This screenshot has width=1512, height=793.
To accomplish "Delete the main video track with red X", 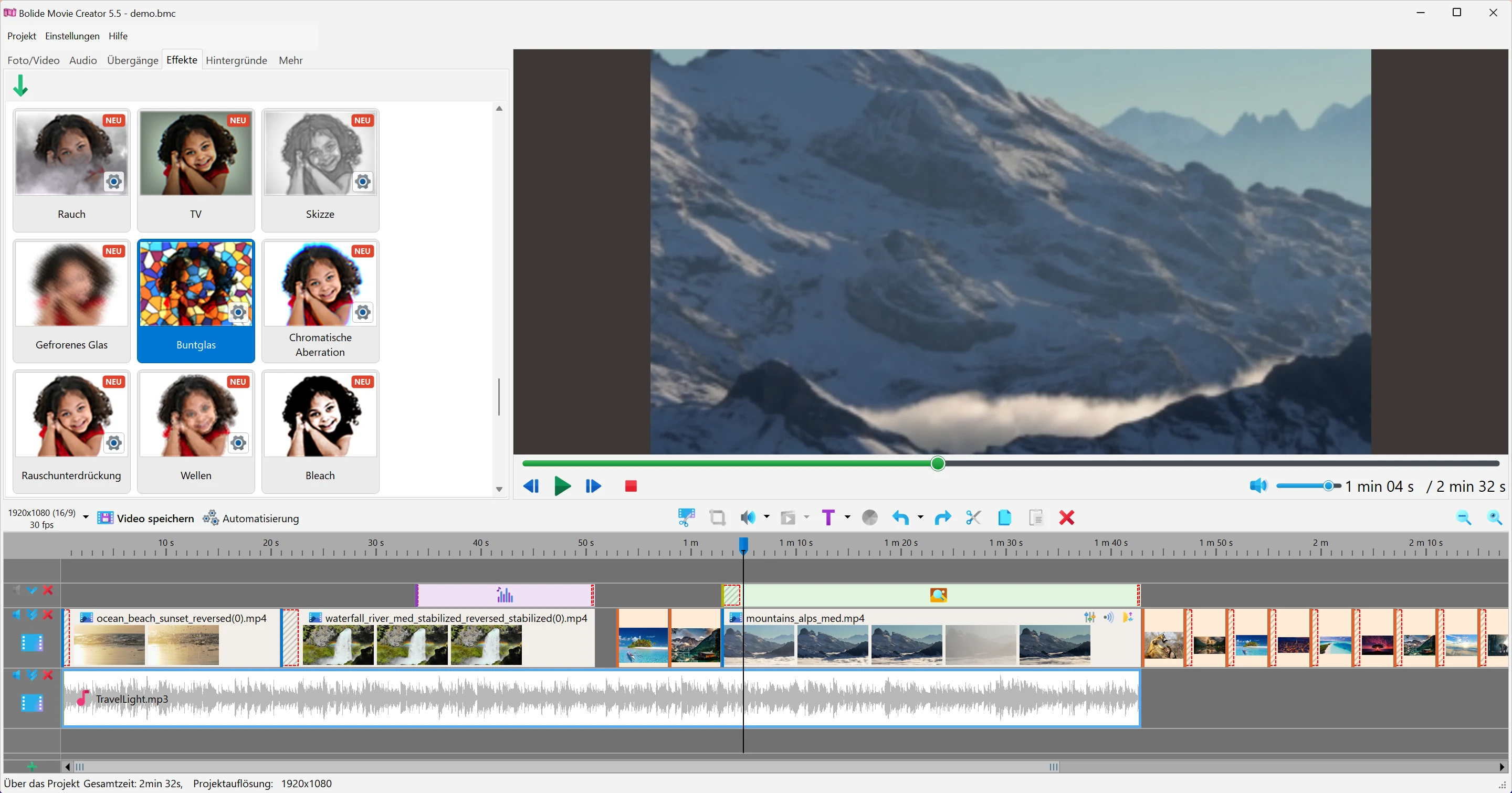I will pyautogui.click(x=48, y=615).
